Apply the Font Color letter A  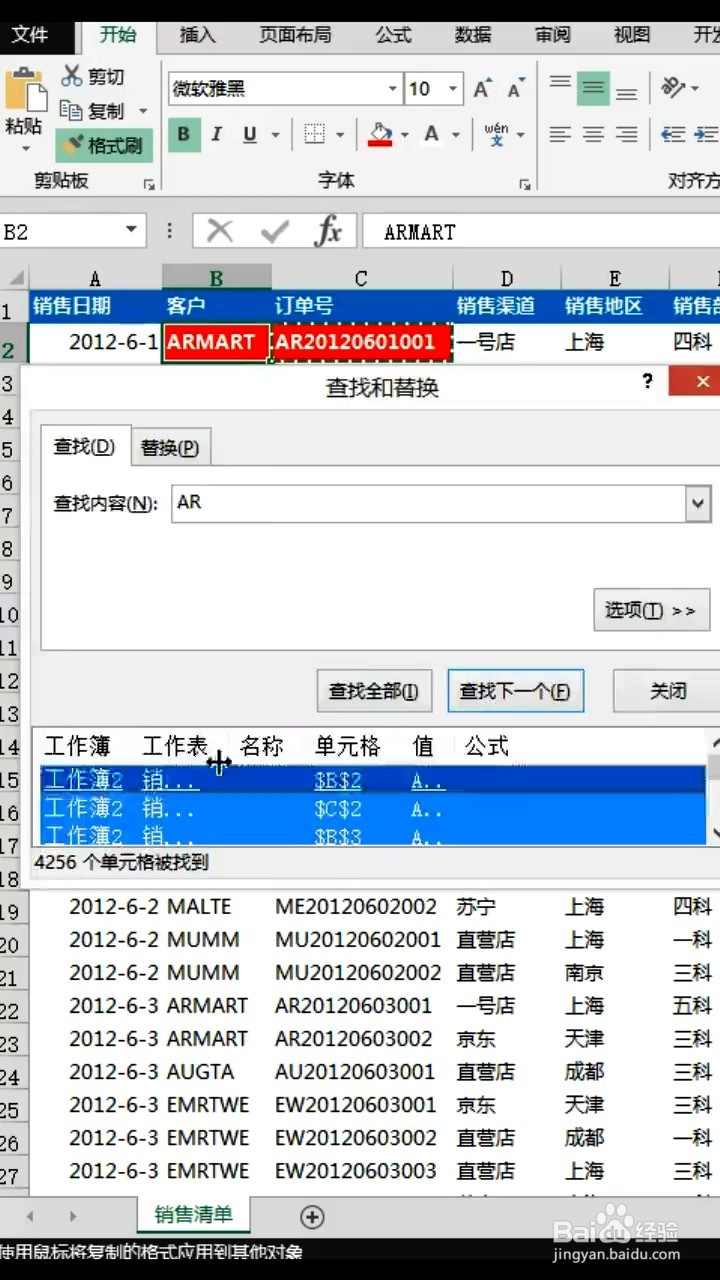(431, 134)
